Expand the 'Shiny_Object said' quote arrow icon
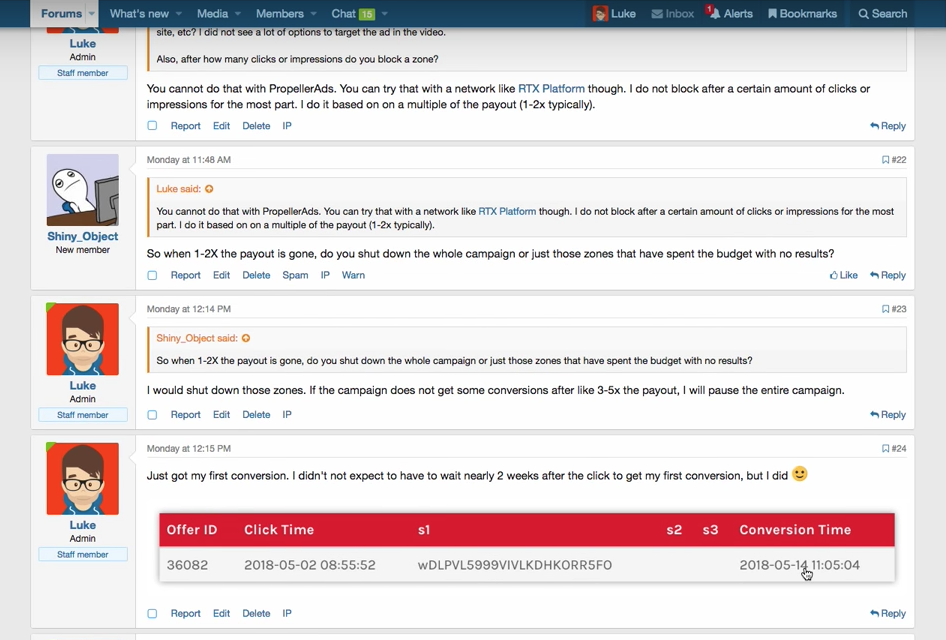The width and height of the screenshot is (946, 640). [246, 338]
